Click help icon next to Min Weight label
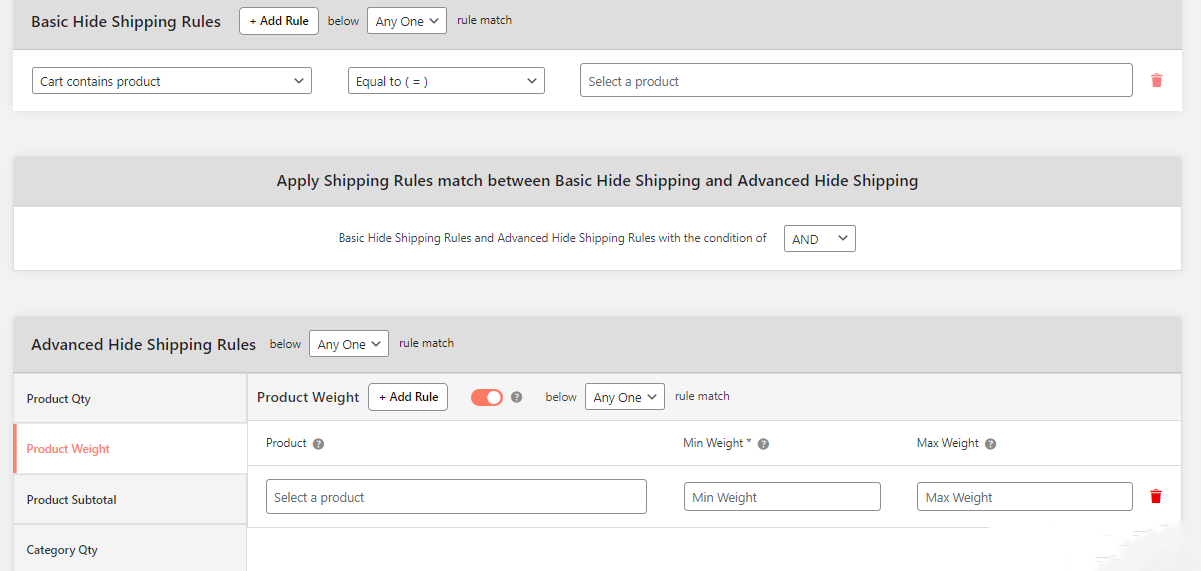This screenshot has height=571, width=1201. click(x=763, y=444)
